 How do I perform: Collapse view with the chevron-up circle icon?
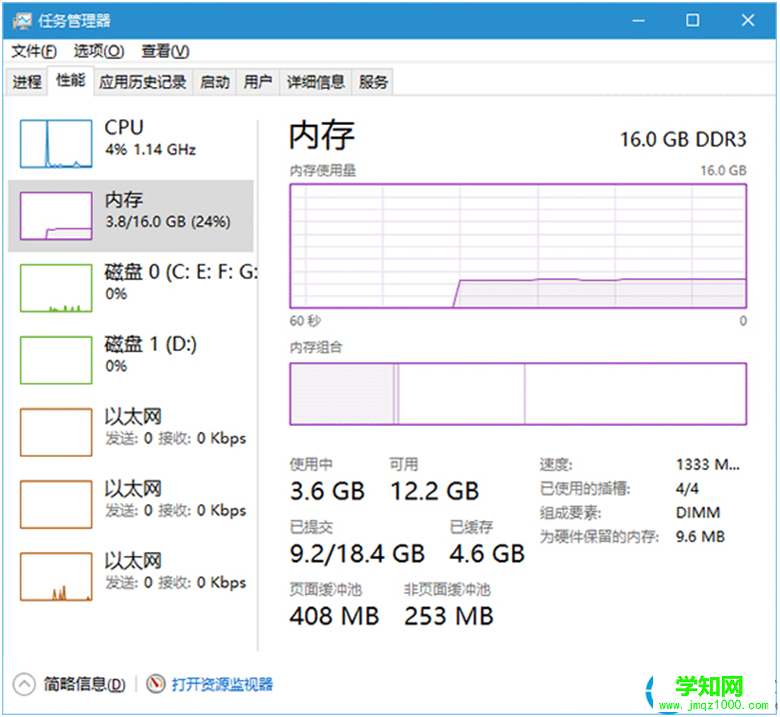click(x=24, y=684)
